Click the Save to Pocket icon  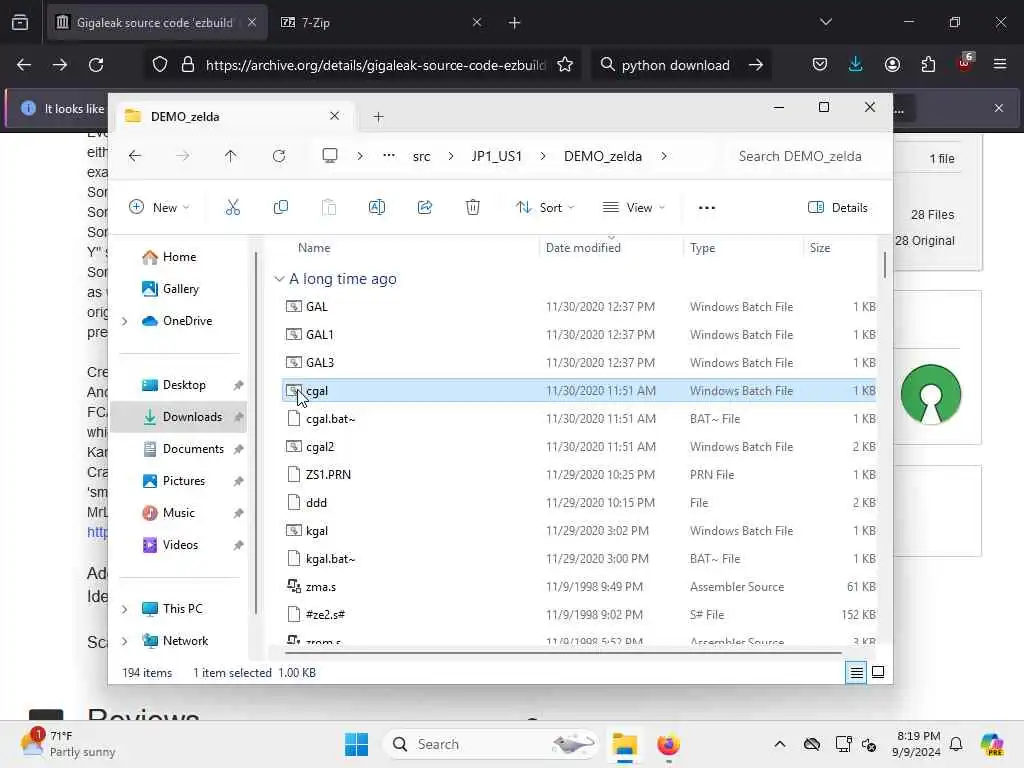(x=820, y=65)
